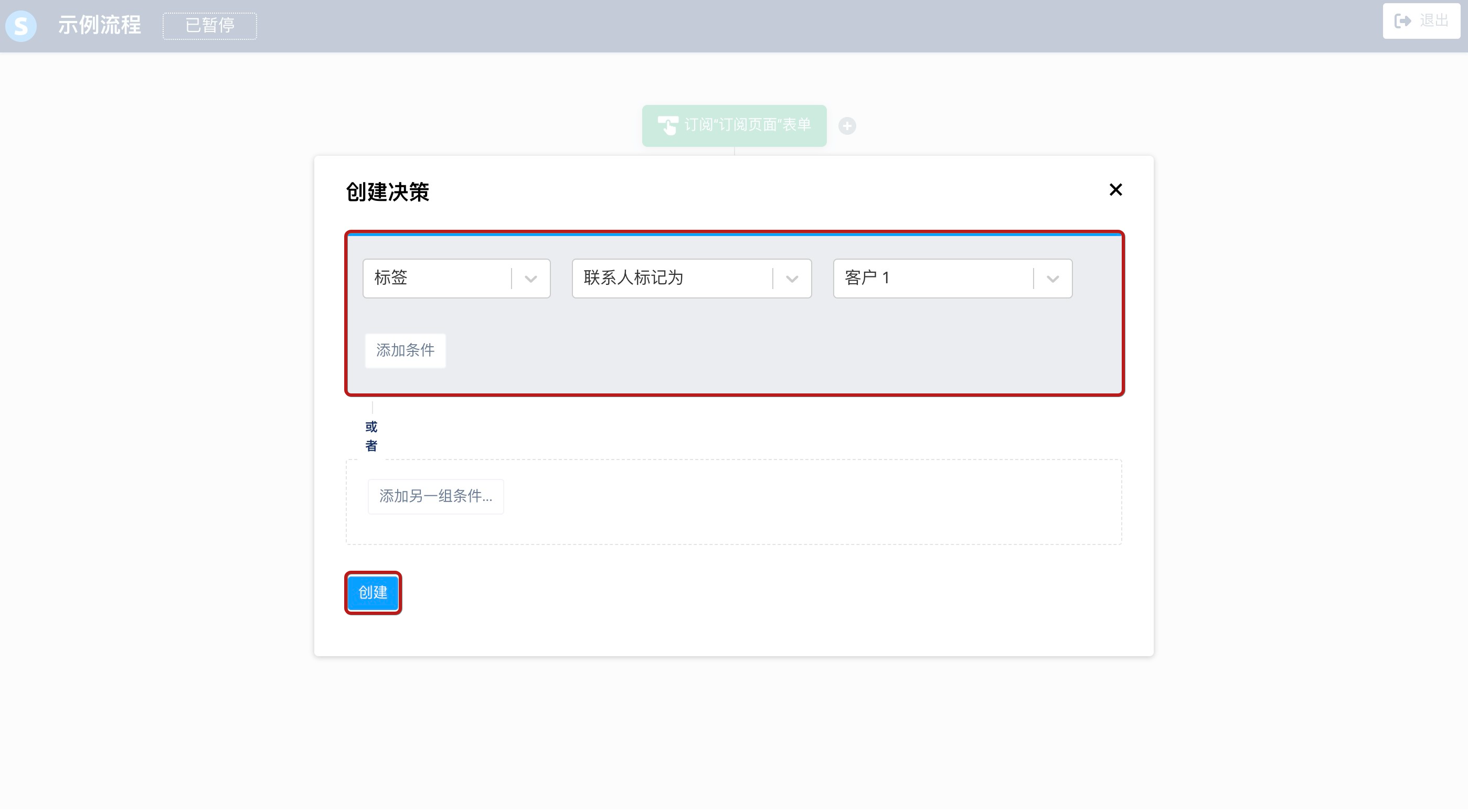This screenshot has height=812, width=1468.
Task: Click the plus icon beside subscription node
Action: coord(847,126)
